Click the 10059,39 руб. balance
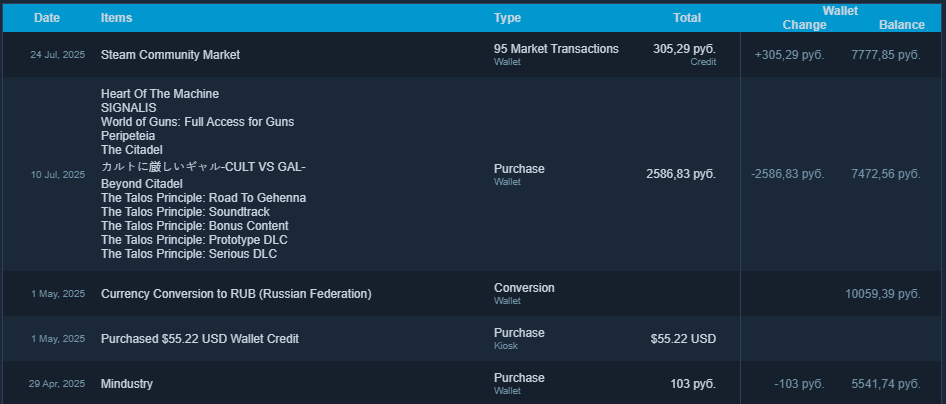This screenshot has height=404, width=946. pos(883,294)
